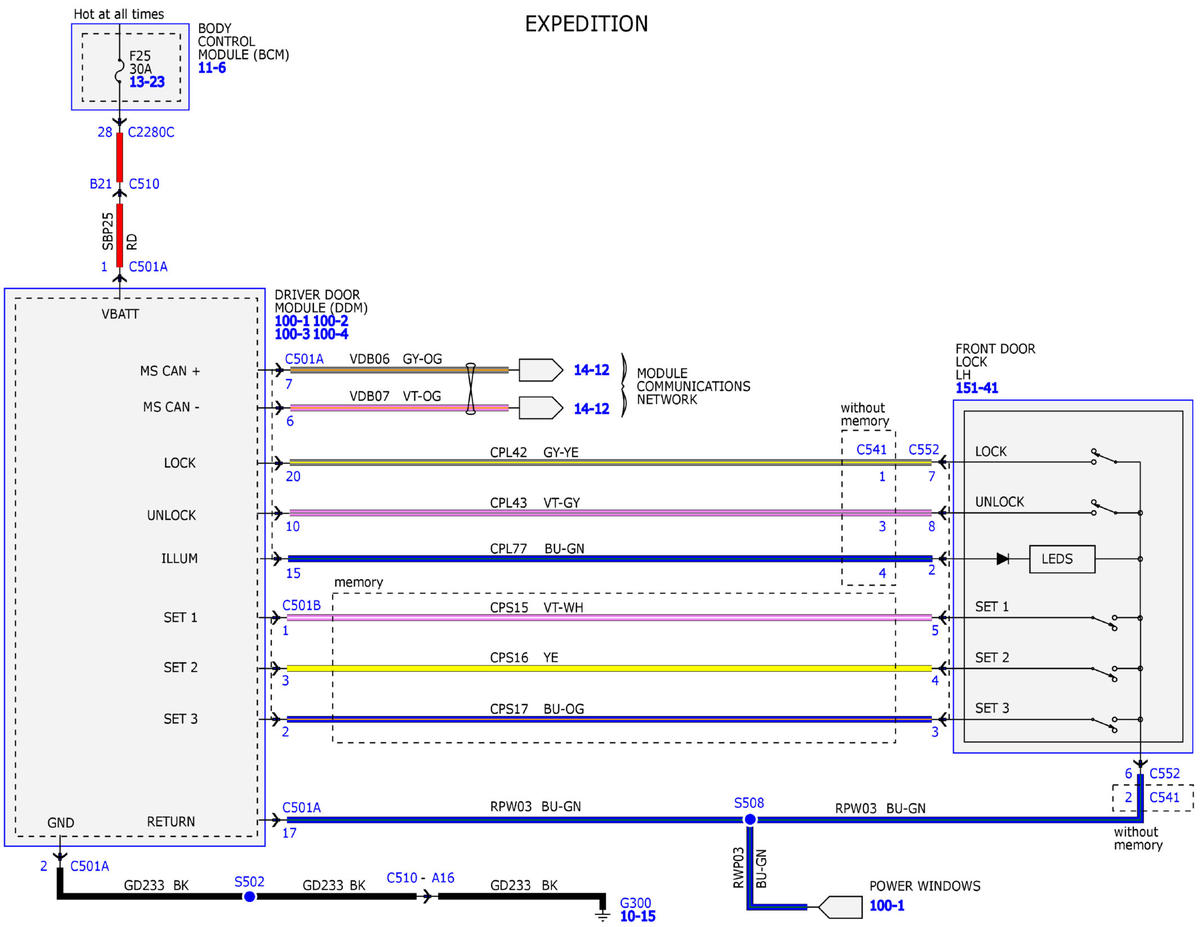The height and width of the screenshot is (927, 1200).
Task: Select the B21 C510 connector label
Action: coord(124,184)
